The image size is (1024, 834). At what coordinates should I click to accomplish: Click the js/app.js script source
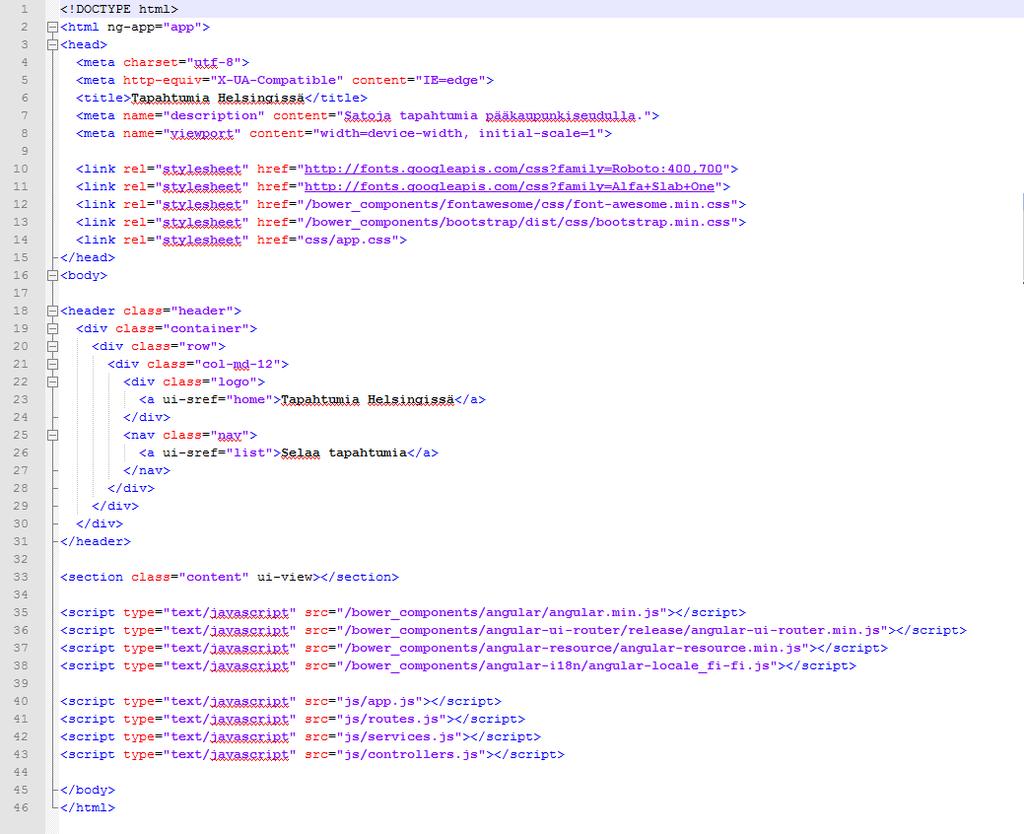pyautogui.click(x=379, y=701)
